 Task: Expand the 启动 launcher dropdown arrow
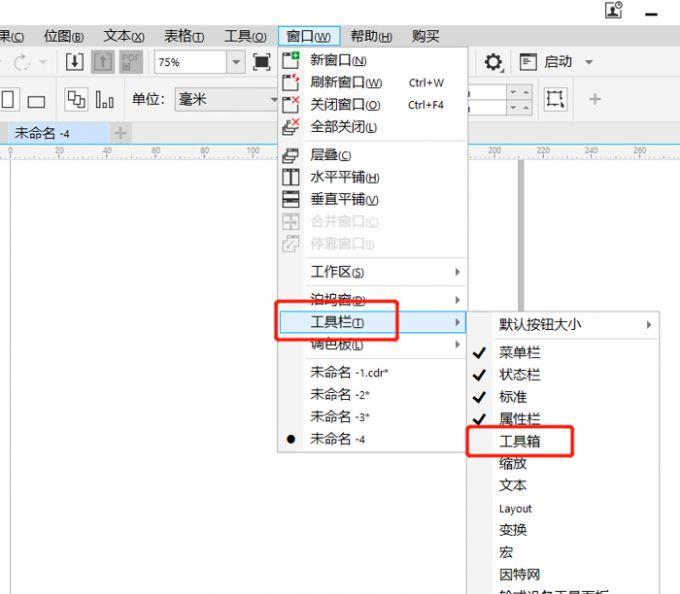(x=589, y=62)
